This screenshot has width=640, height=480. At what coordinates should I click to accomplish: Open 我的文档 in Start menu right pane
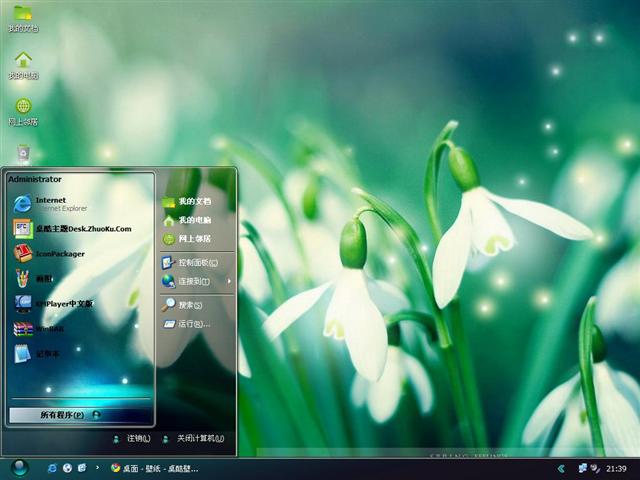tap(187, 201)
